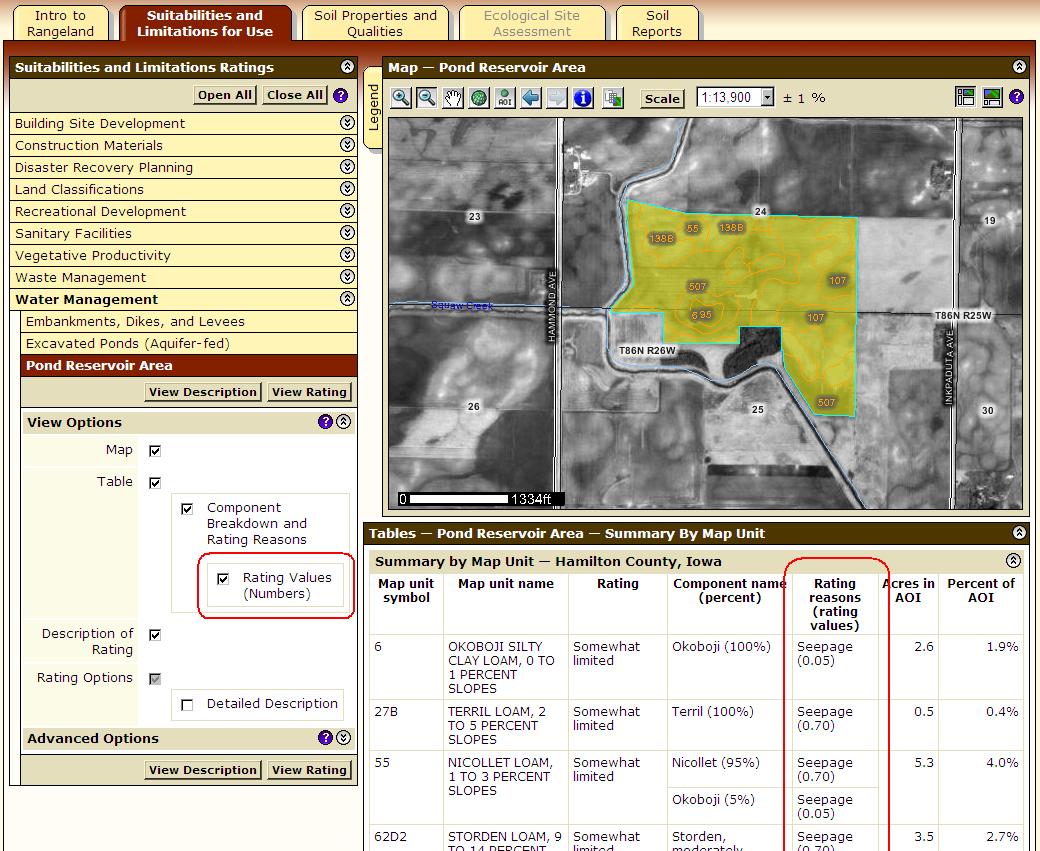The height and width of the screenshot is (851, 1040).
Task: Open View Options help icon
Action: click(x=325, y=421)
